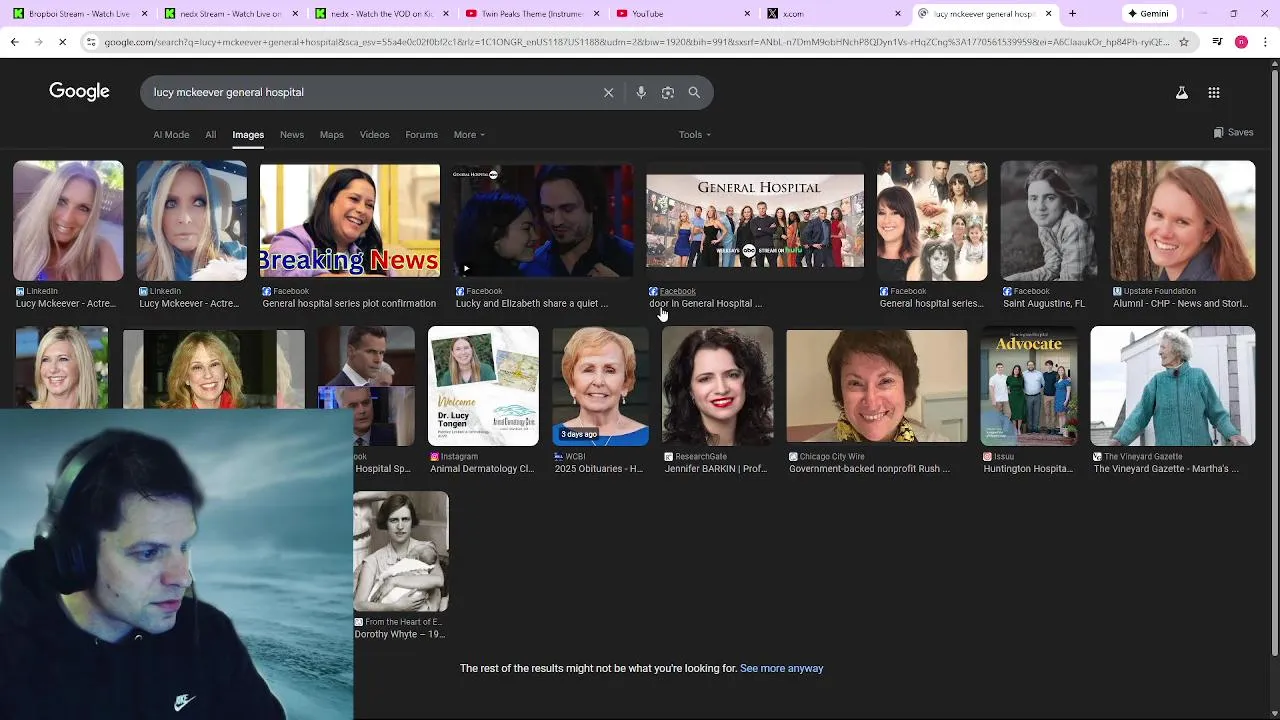The width and height of the screenshot is (1280, 720).
Task: Select the All results filter
Action: coord(210,135)
